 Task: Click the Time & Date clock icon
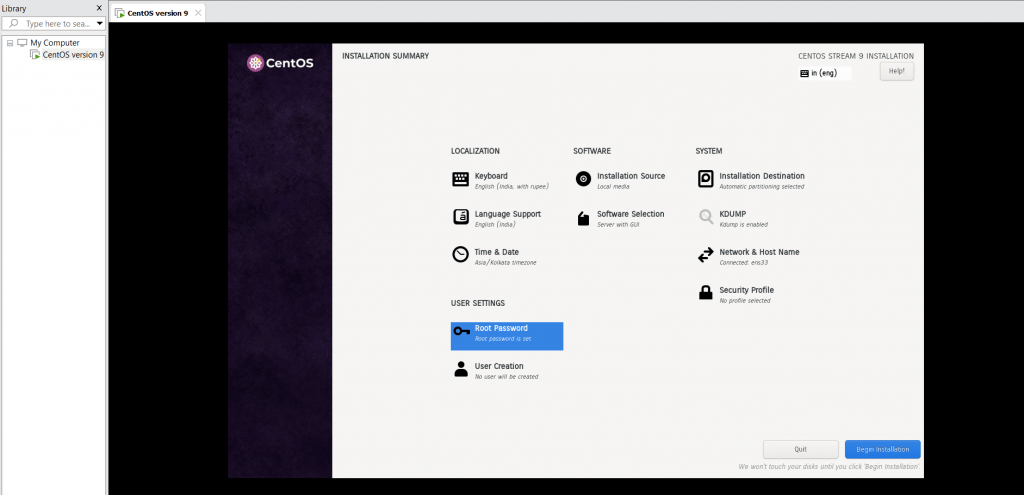[460, 255]
